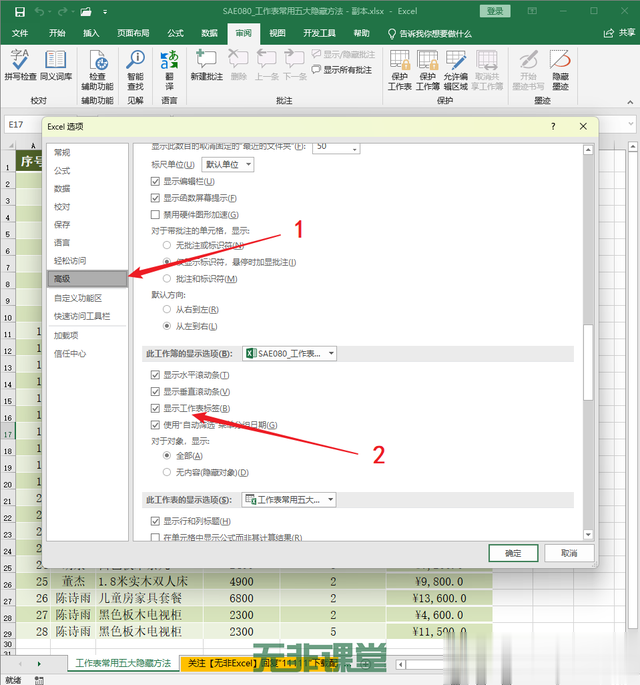Select 常规 in options sidebar
This screenshot has height=685, width=640.
click(x=87, y=152)
